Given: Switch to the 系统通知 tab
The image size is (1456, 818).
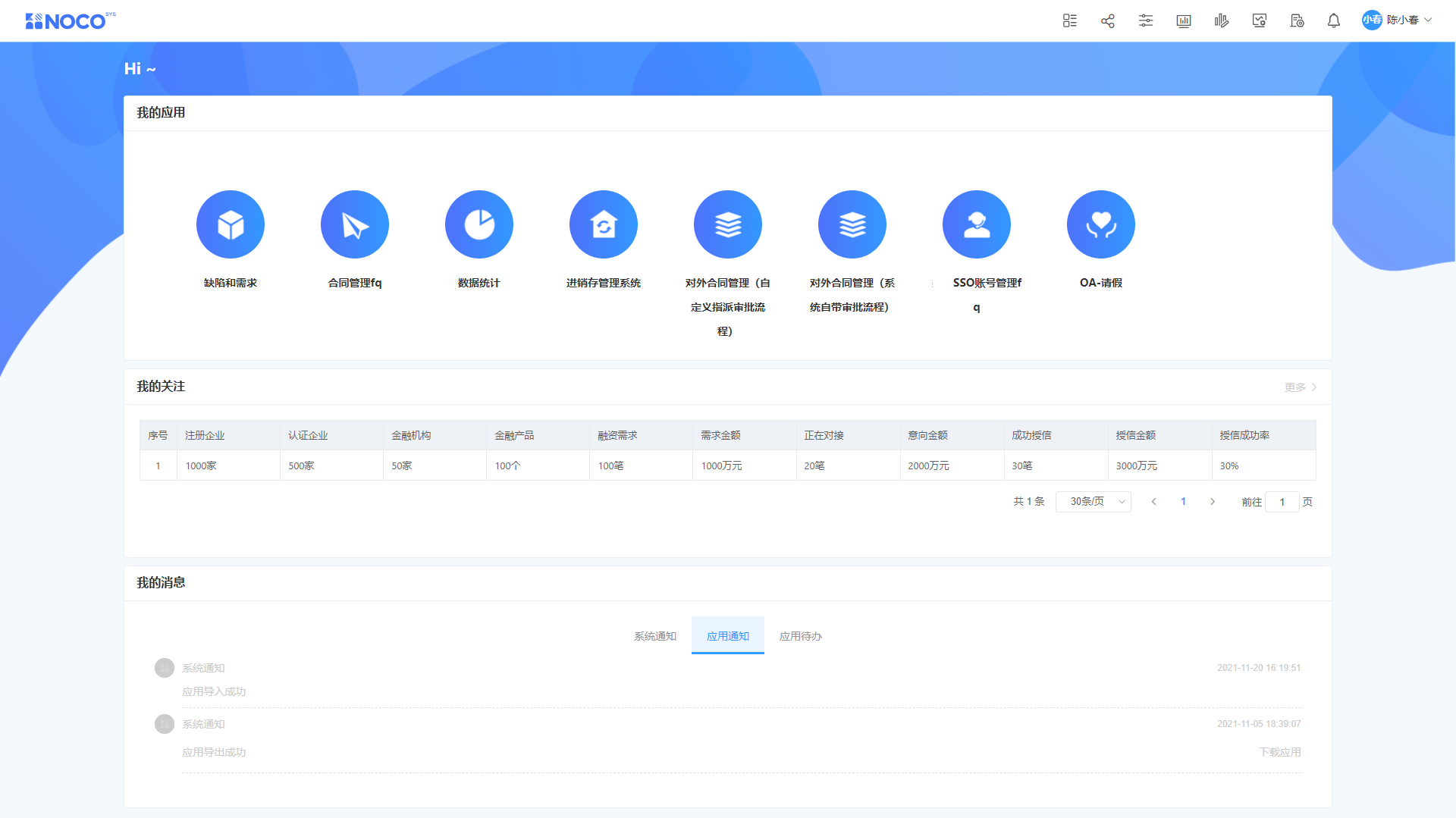Looking at the screenshot, I should pyautogui.click(x=655, y=636).
